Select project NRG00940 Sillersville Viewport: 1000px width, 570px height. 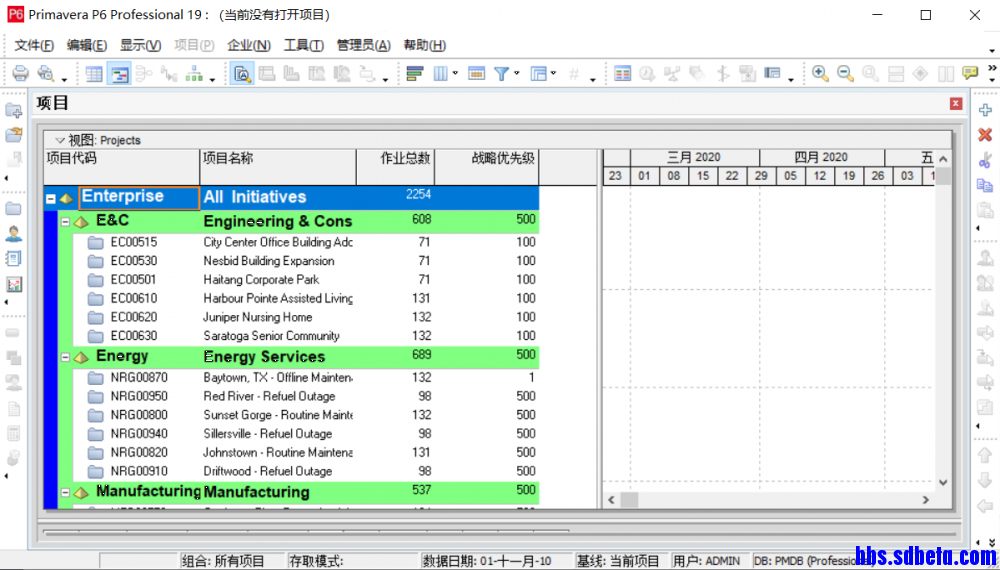(306, 434)
